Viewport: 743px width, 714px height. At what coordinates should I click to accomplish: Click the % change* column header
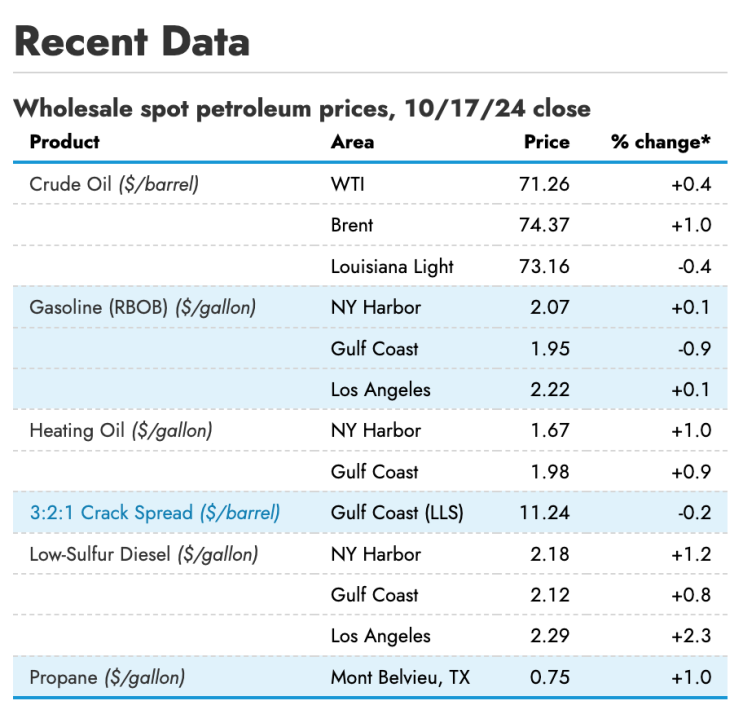661,142
